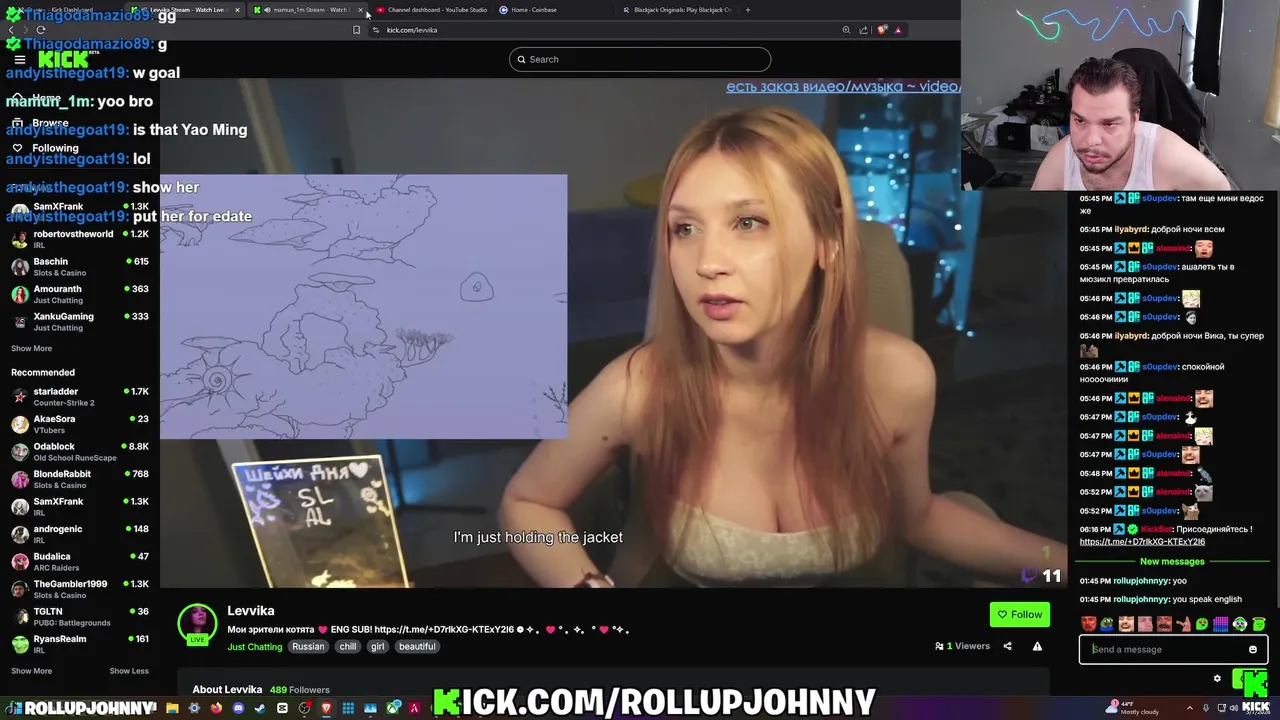
Task: Open Discord from the taskbar
Action: tap(238, 708)
